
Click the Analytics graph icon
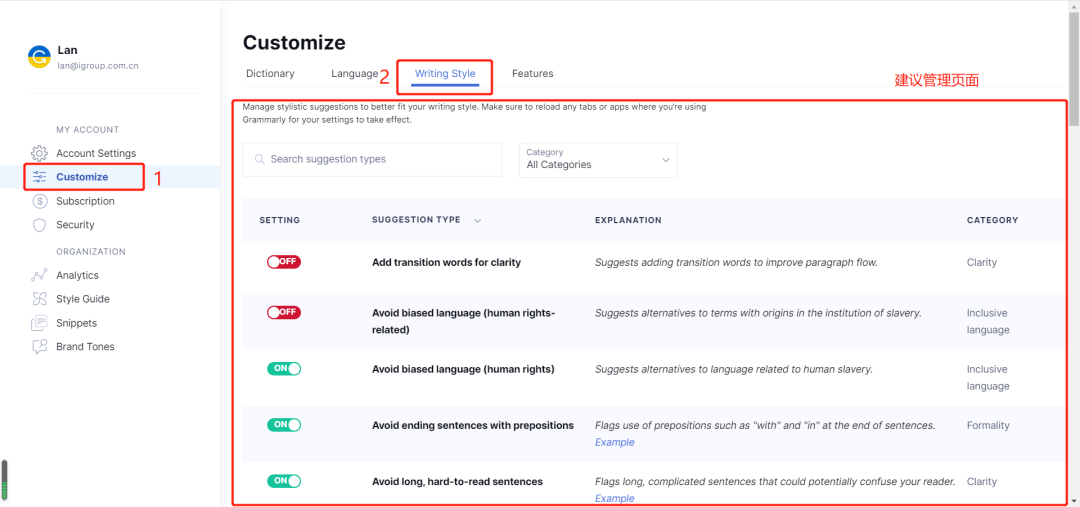pyautogui.click(x=39, y=275)
